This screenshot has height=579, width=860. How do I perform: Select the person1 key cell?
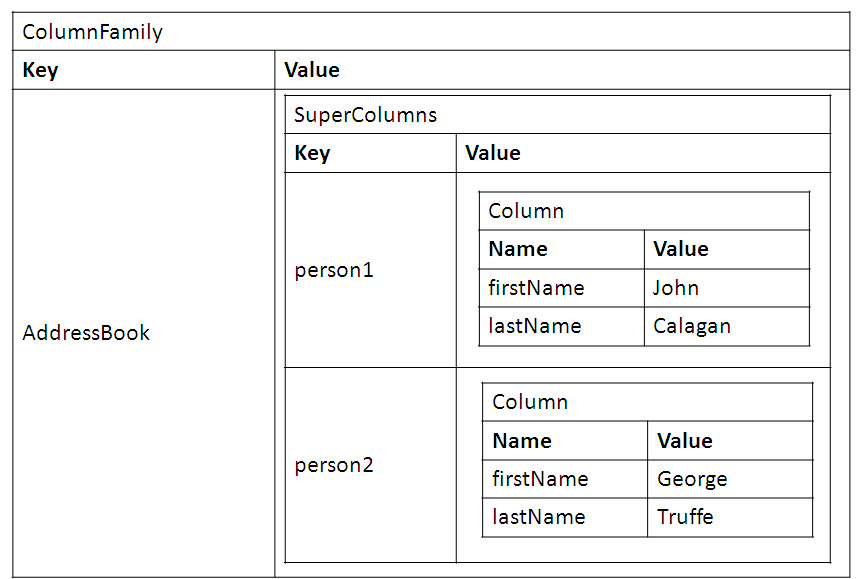(334, 270)
